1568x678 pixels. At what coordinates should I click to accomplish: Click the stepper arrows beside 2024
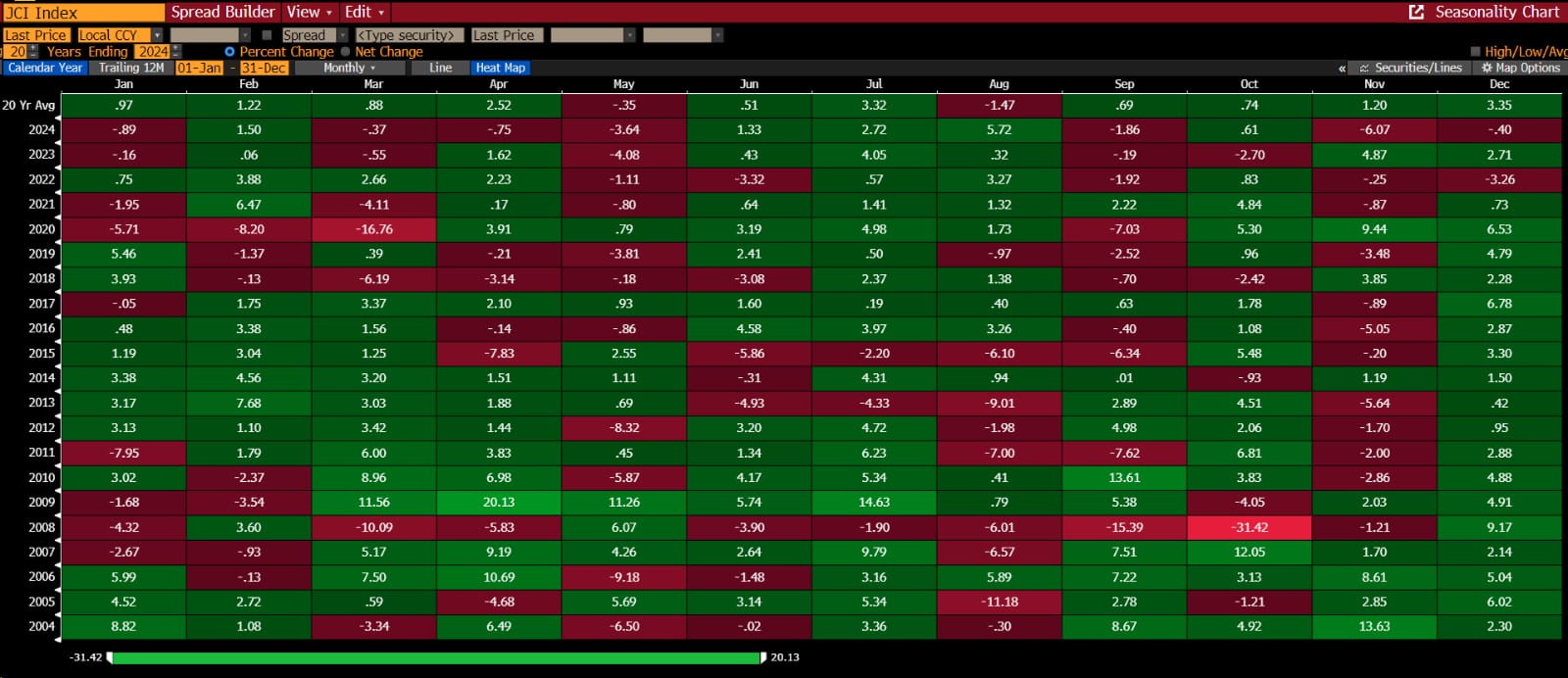click(176, 52)
